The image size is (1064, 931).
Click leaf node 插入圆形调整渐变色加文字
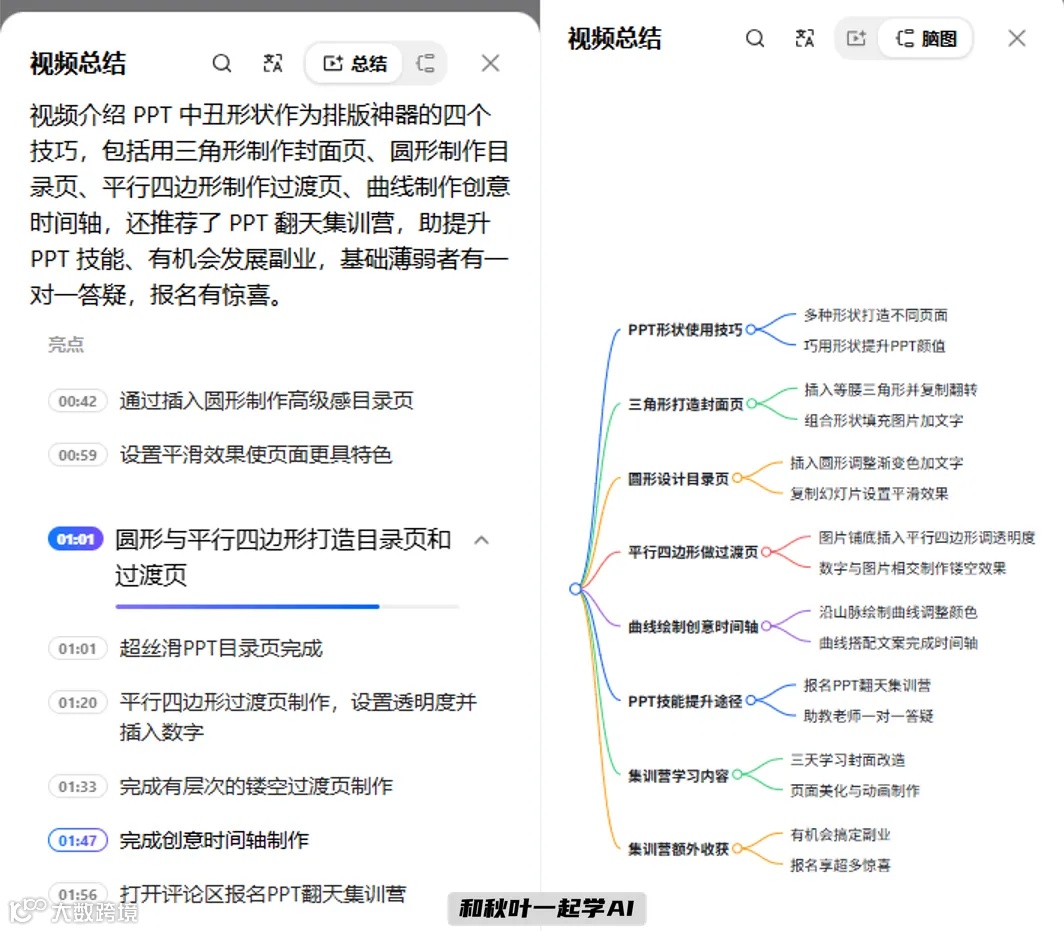(876, 463)
